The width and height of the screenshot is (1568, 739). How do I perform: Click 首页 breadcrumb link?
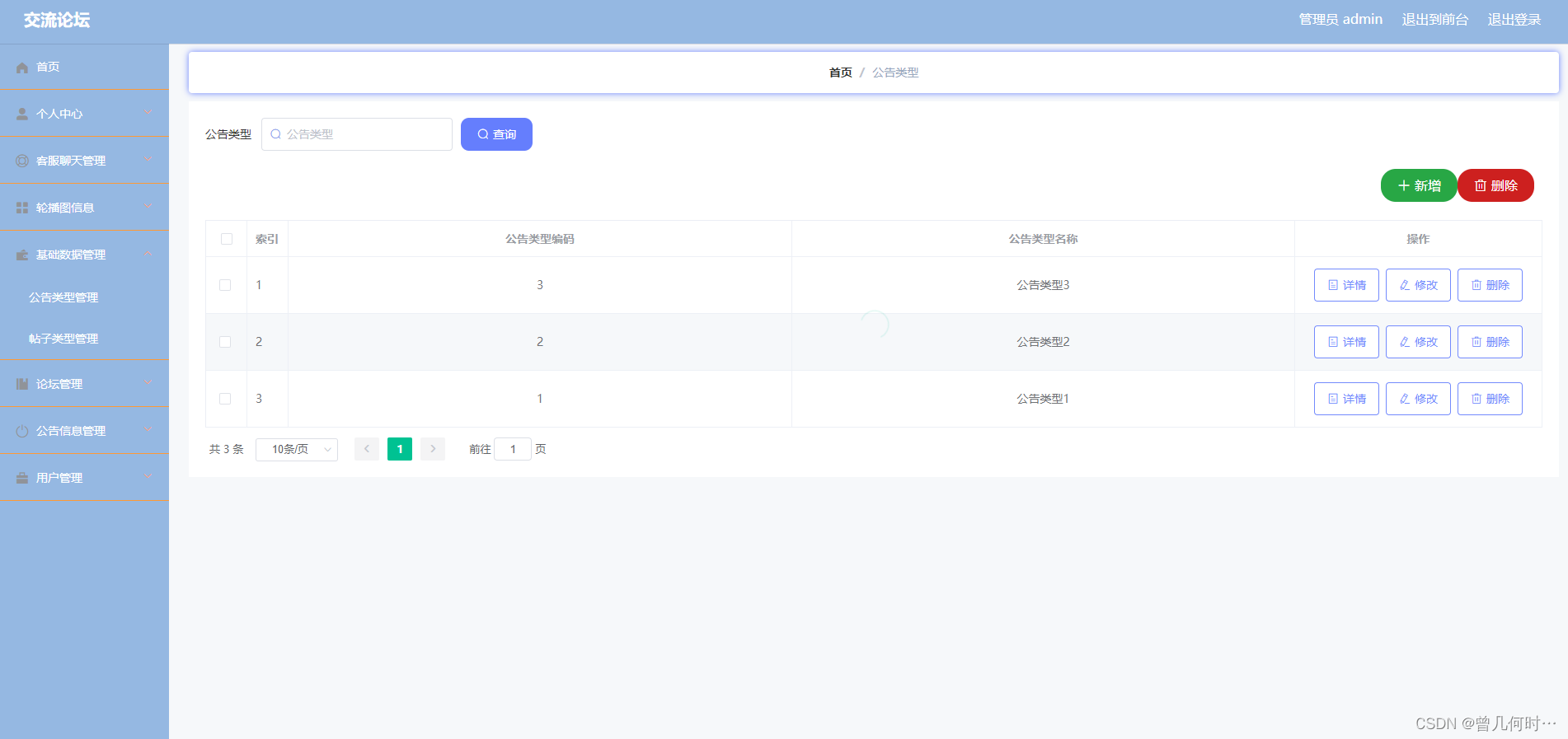click(x=840, y=72)
